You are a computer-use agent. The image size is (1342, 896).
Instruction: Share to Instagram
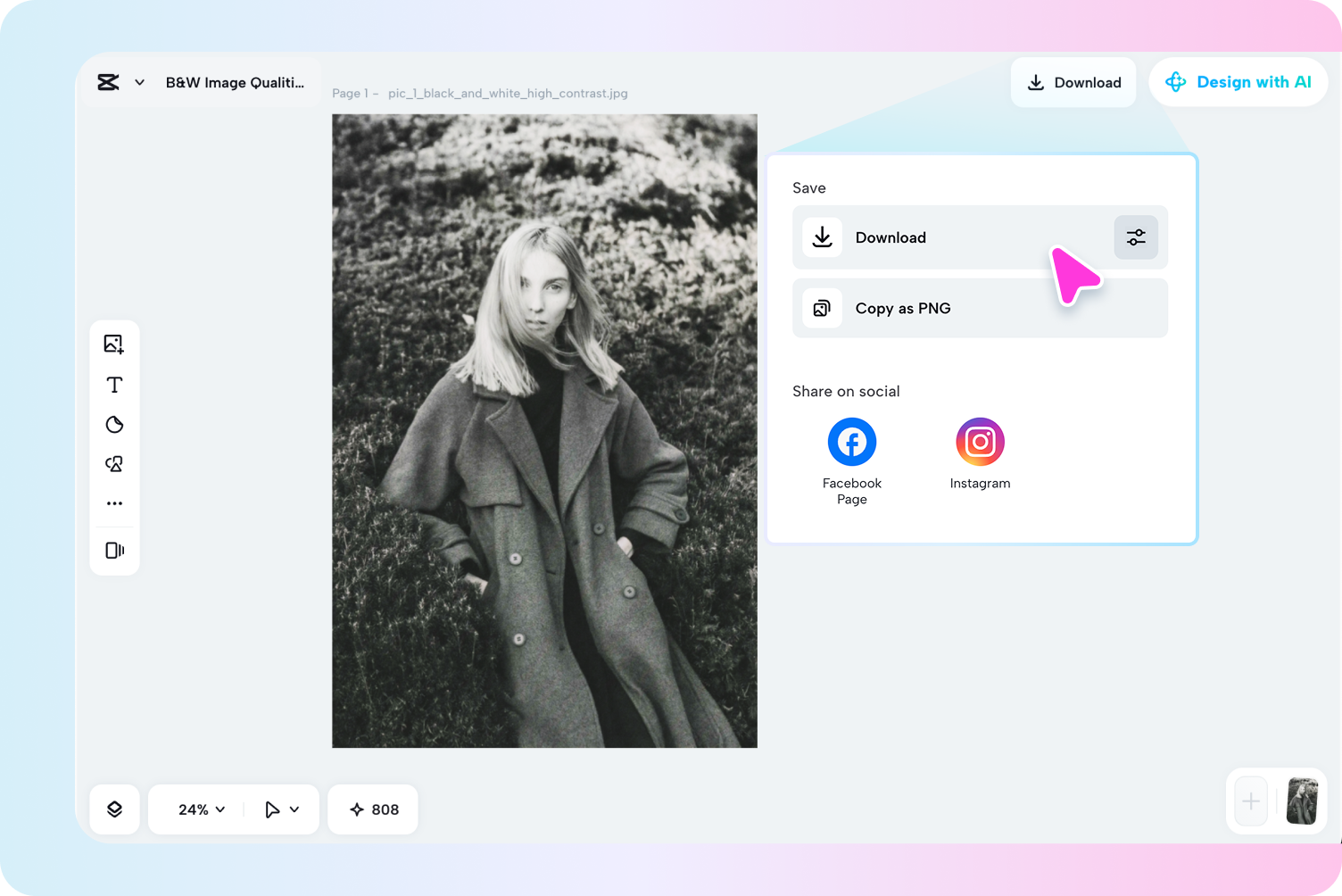[980, 454]
